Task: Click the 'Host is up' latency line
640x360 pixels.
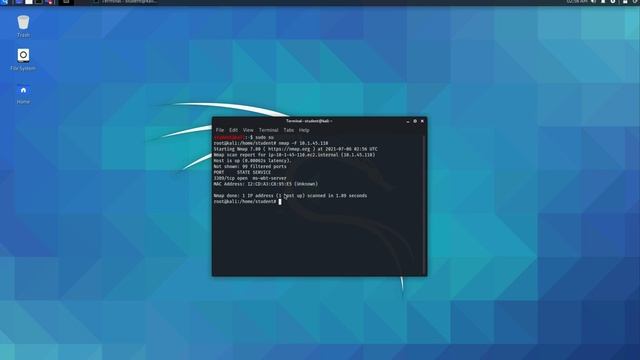Action: [253, 160]
